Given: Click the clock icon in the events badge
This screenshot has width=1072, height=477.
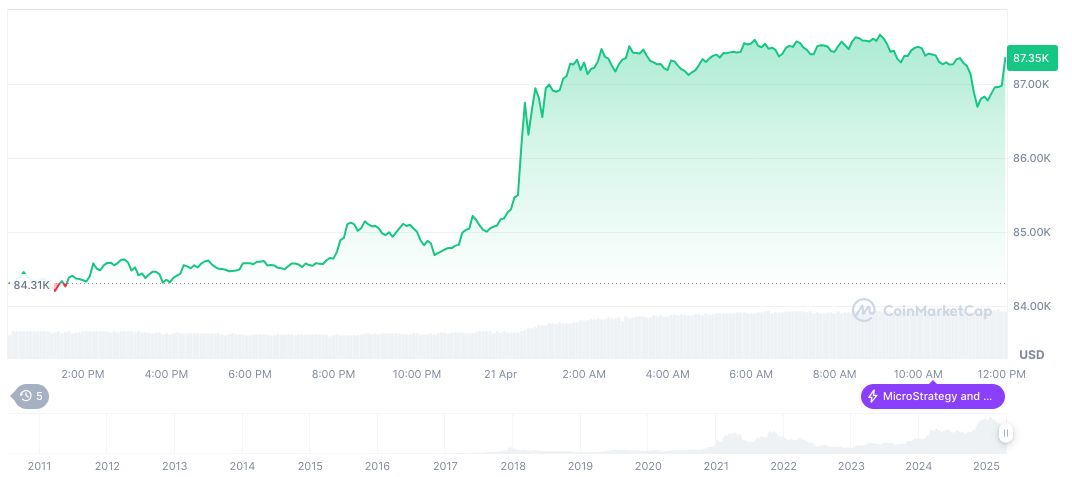Looking at the screenshot, I should [24, 396].
